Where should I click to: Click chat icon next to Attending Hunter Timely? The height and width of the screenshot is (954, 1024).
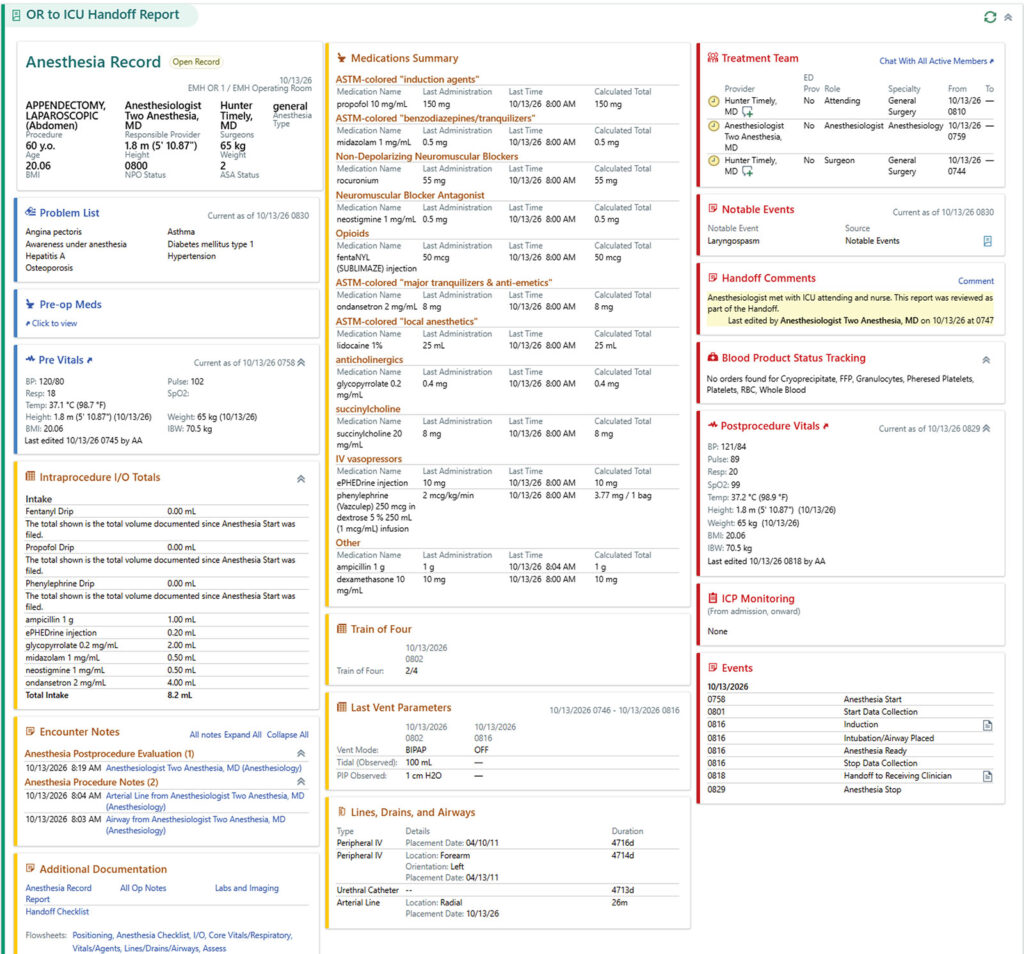tap(747, 112)
